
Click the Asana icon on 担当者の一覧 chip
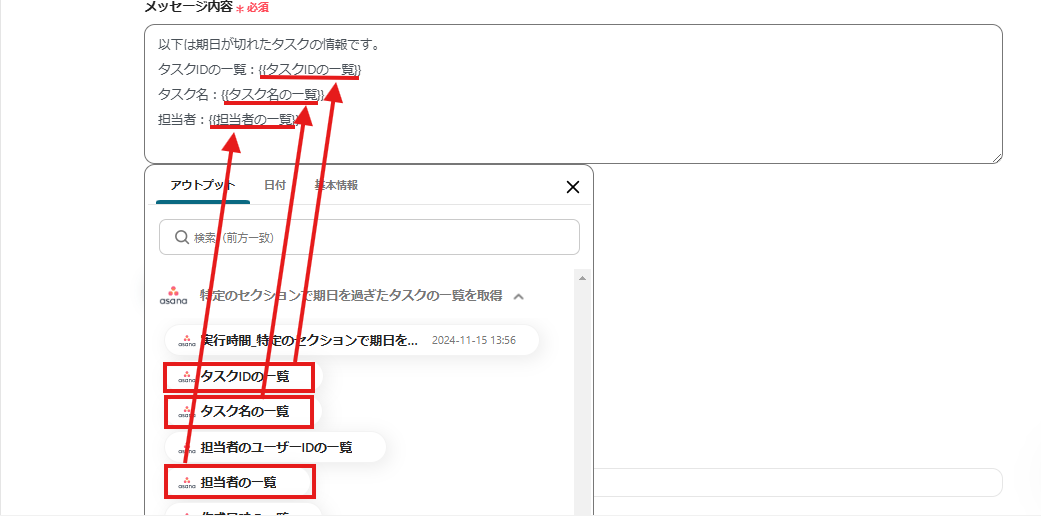(187, 483)
